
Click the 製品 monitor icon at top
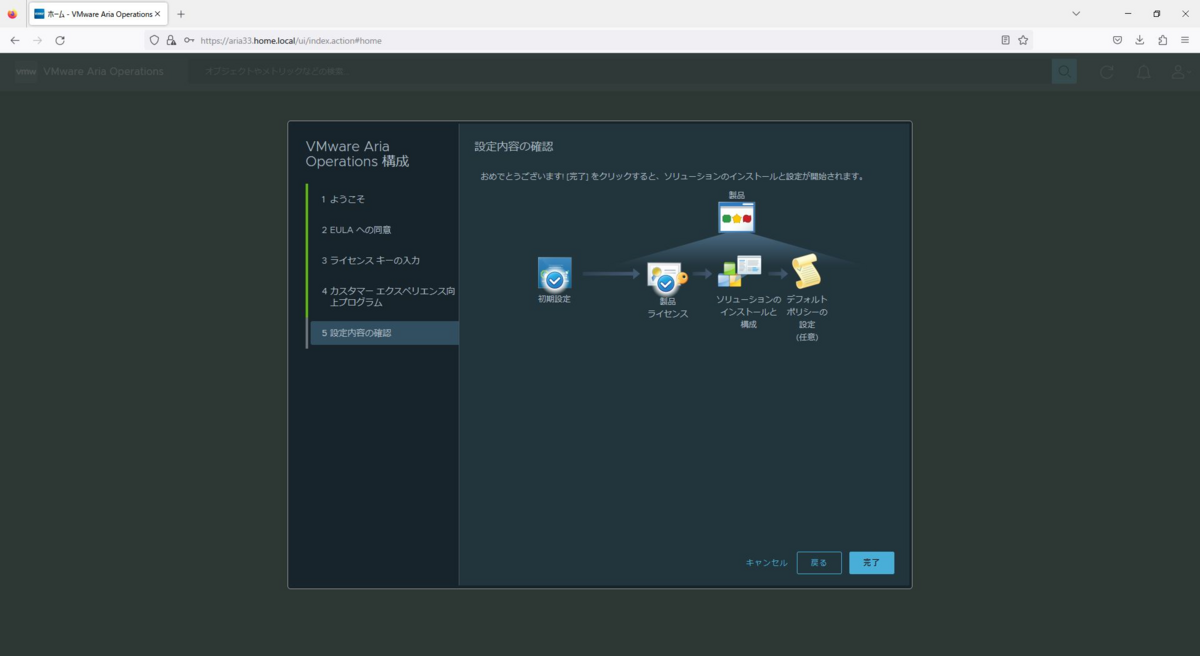[737, 217]
